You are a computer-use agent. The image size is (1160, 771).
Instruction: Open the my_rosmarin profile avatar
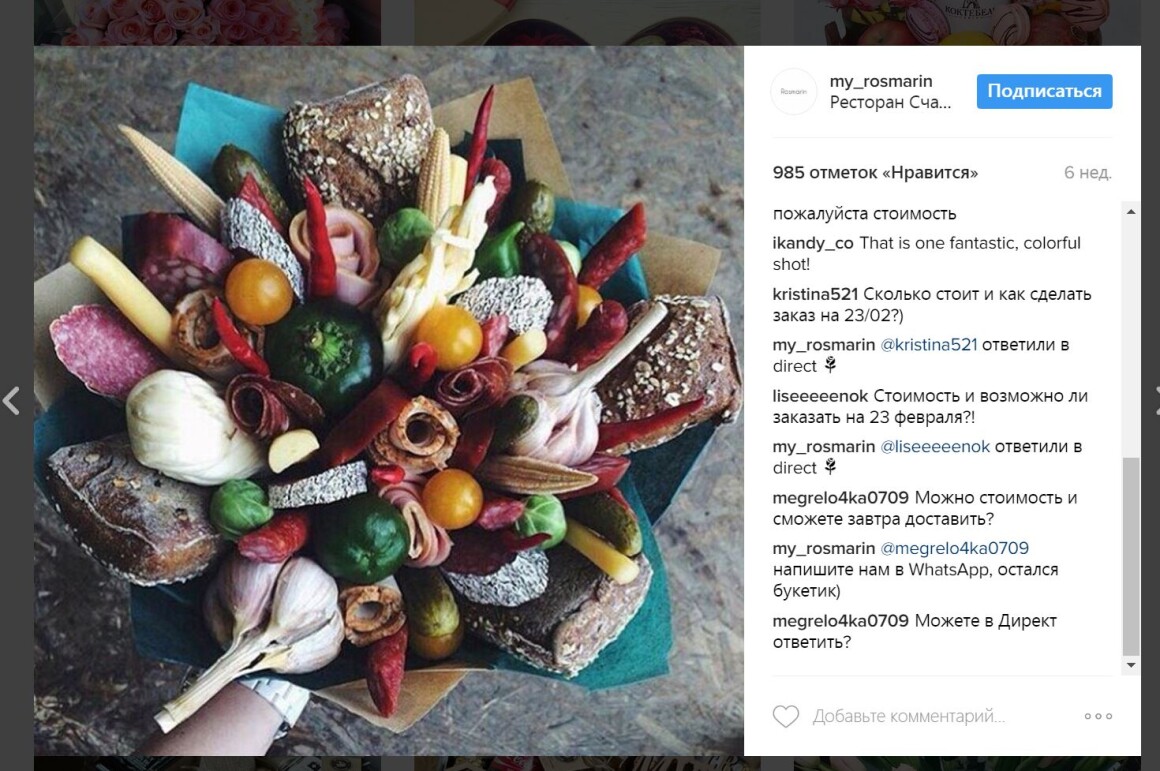point(794,92)
